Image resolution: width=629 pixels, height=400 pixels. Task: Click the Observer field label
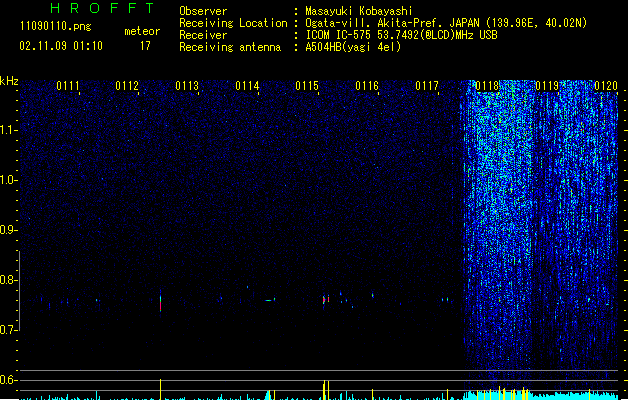coord(203,11)
